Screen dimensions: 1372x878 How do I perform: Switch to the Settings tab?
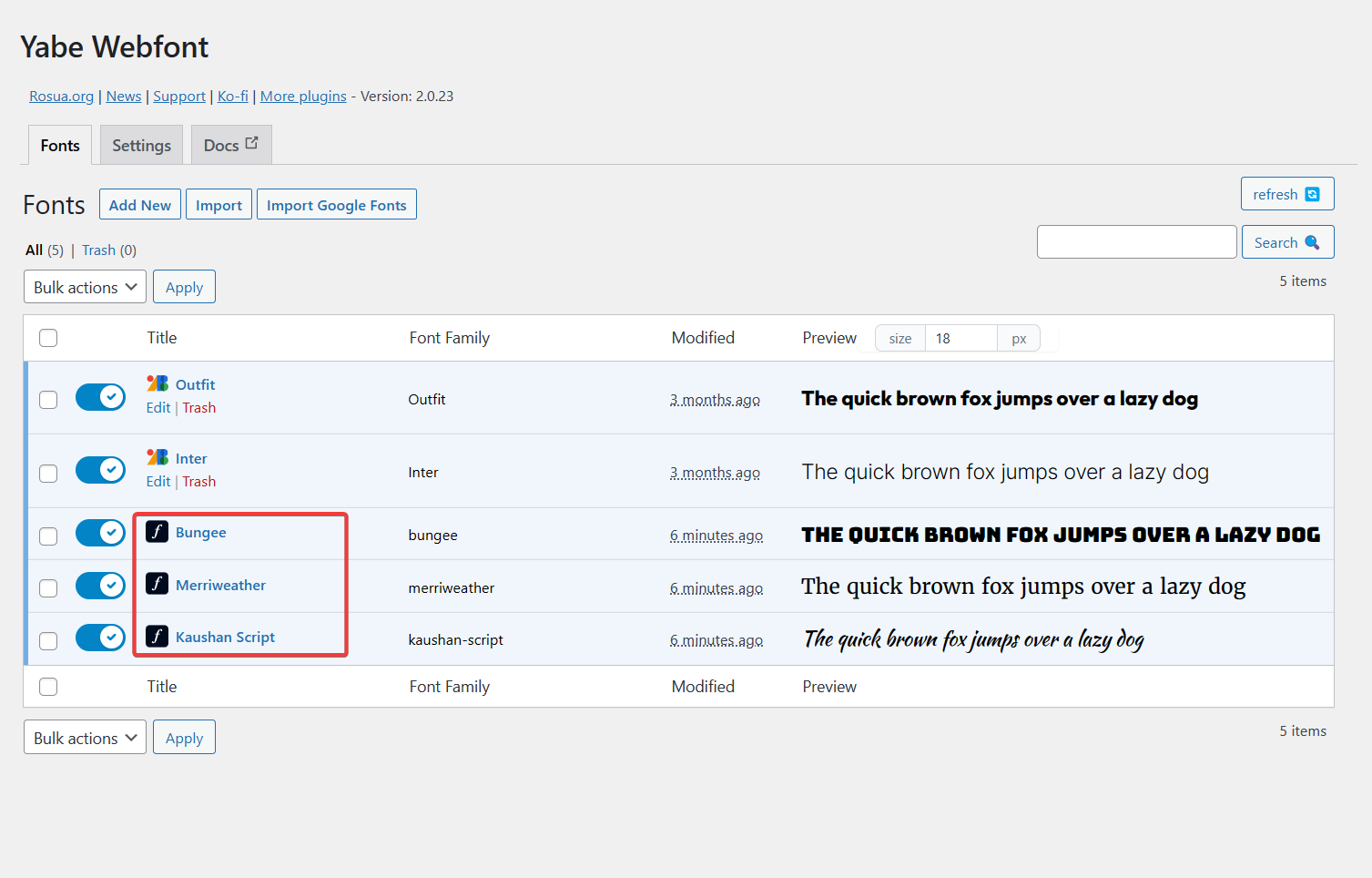[141, 145]
